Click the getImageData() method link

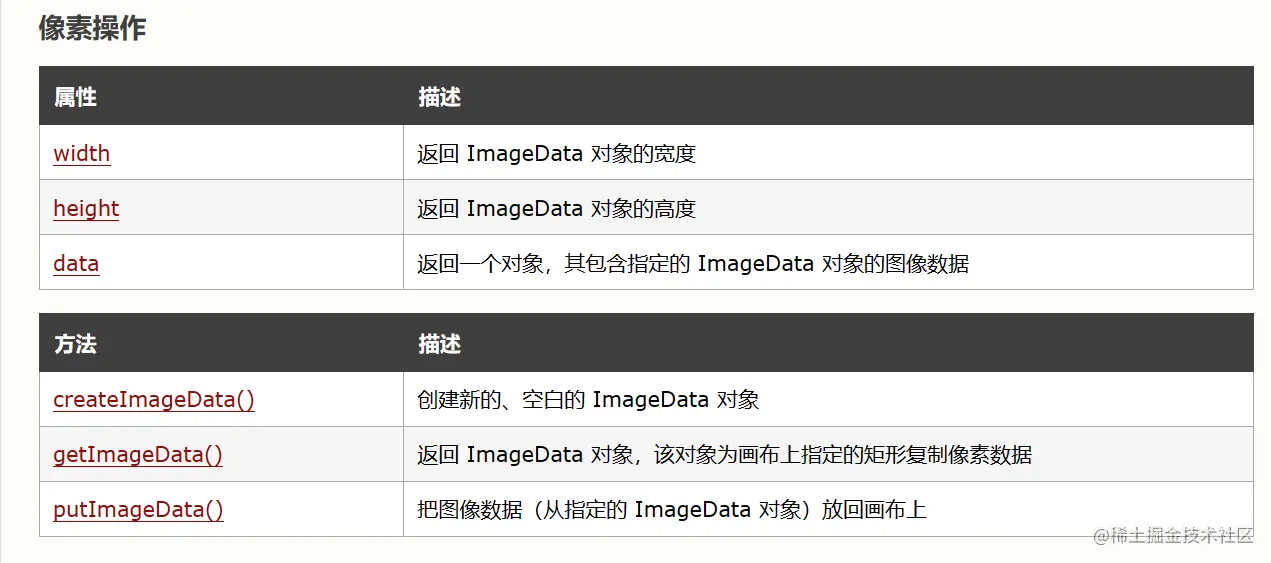pos(137,454)
